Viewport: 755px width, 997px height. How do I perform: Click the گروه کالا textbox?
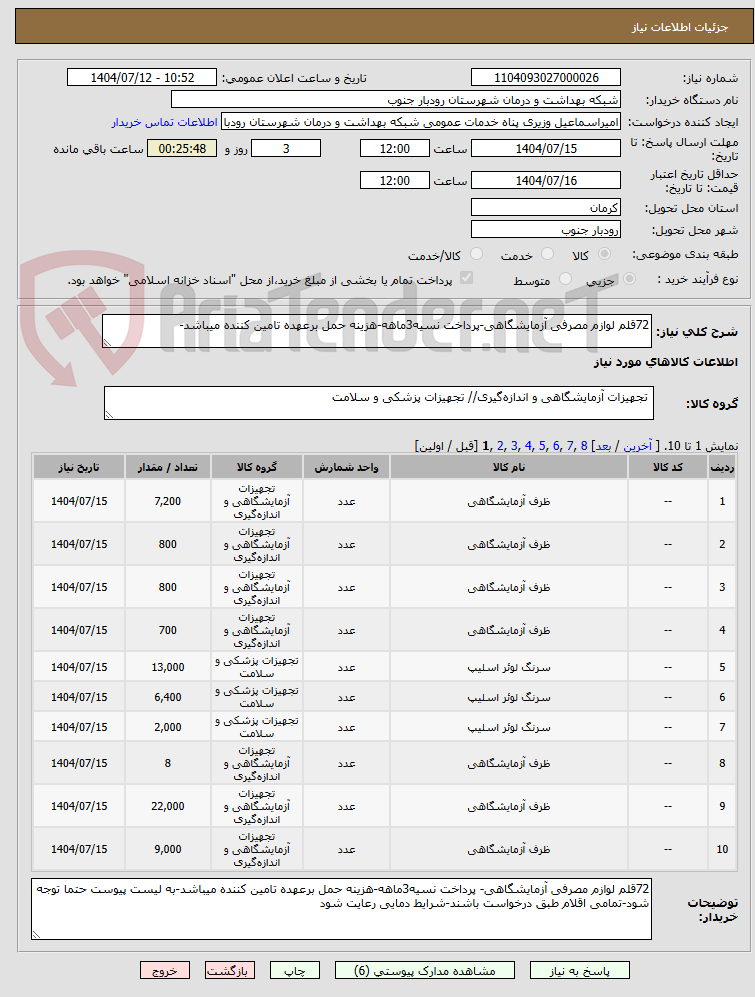378,402
